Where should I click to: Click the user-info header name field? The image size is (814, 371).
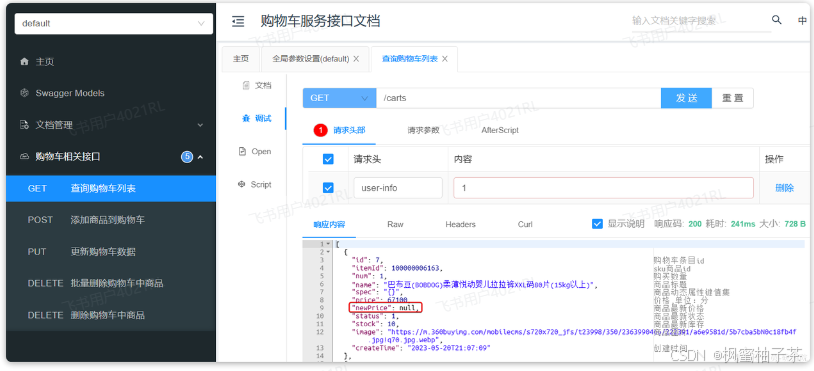click(x=398, y=188)
